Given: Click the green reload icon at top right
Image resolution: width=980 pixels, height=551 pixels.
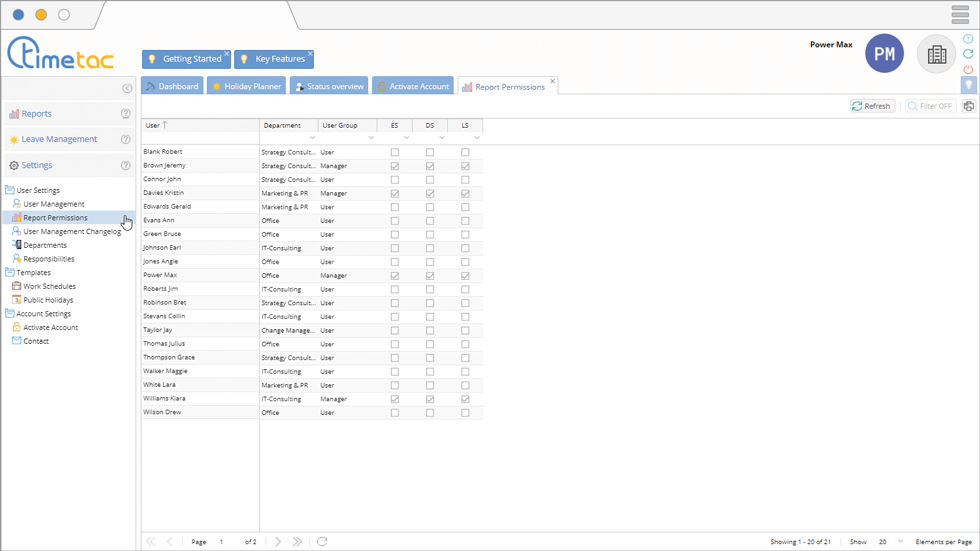Looking at the screenshot, I should tap(968, 54).
